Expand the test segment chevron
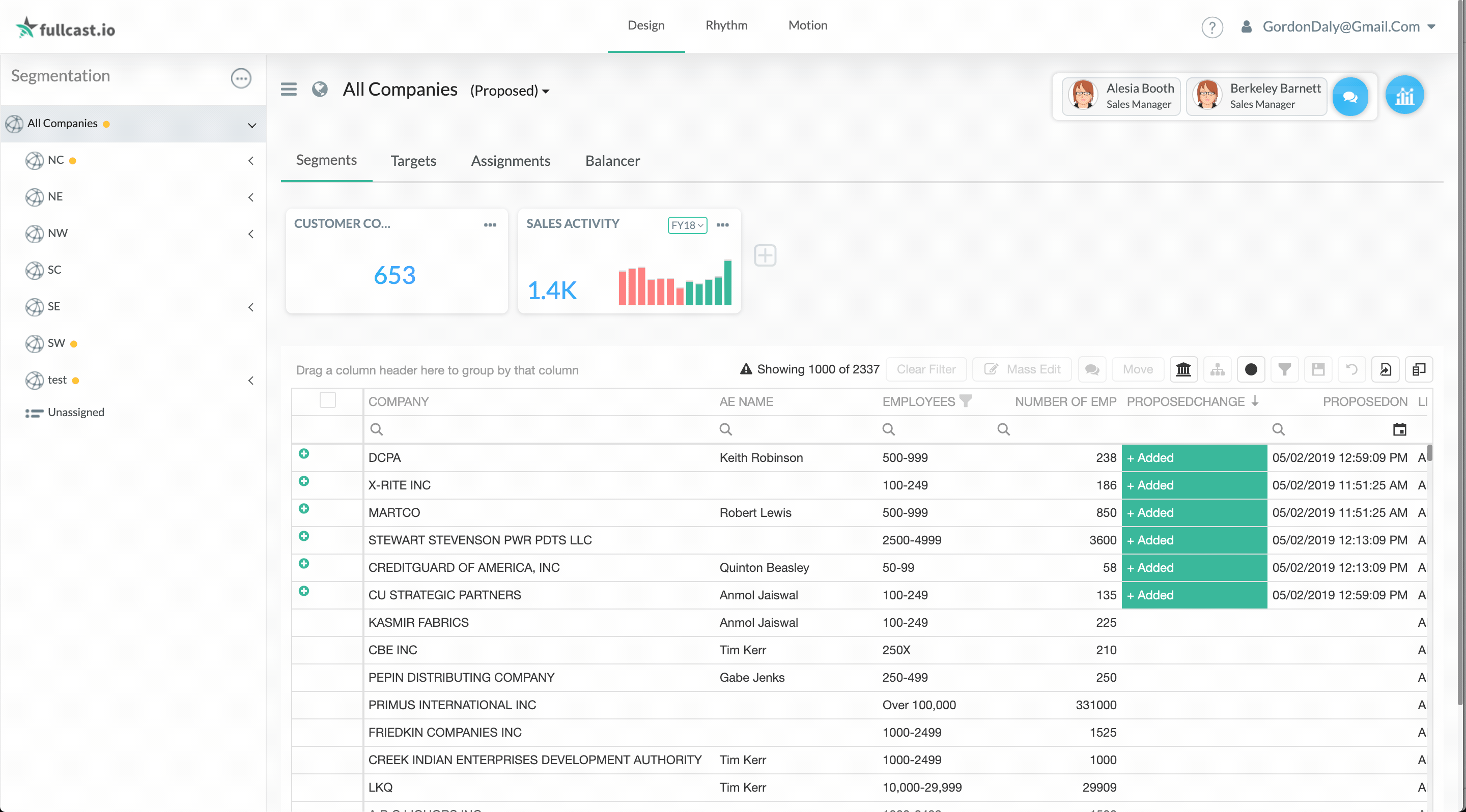This screenshot has width=1466, height=812. click(x=251, y=381)
